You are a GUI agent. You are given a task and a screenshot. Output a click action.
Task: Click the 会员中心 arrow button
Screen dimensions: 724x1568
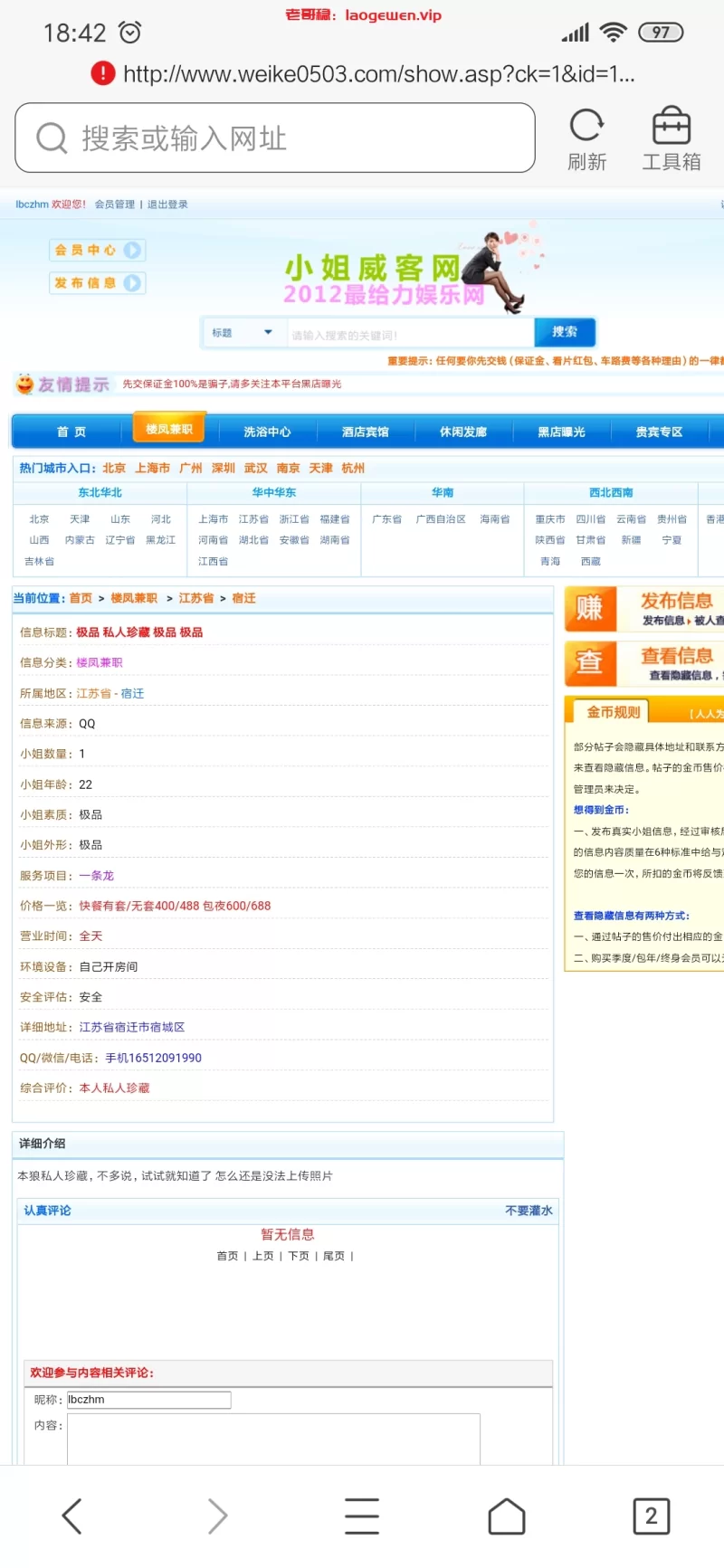click(132, 251)
